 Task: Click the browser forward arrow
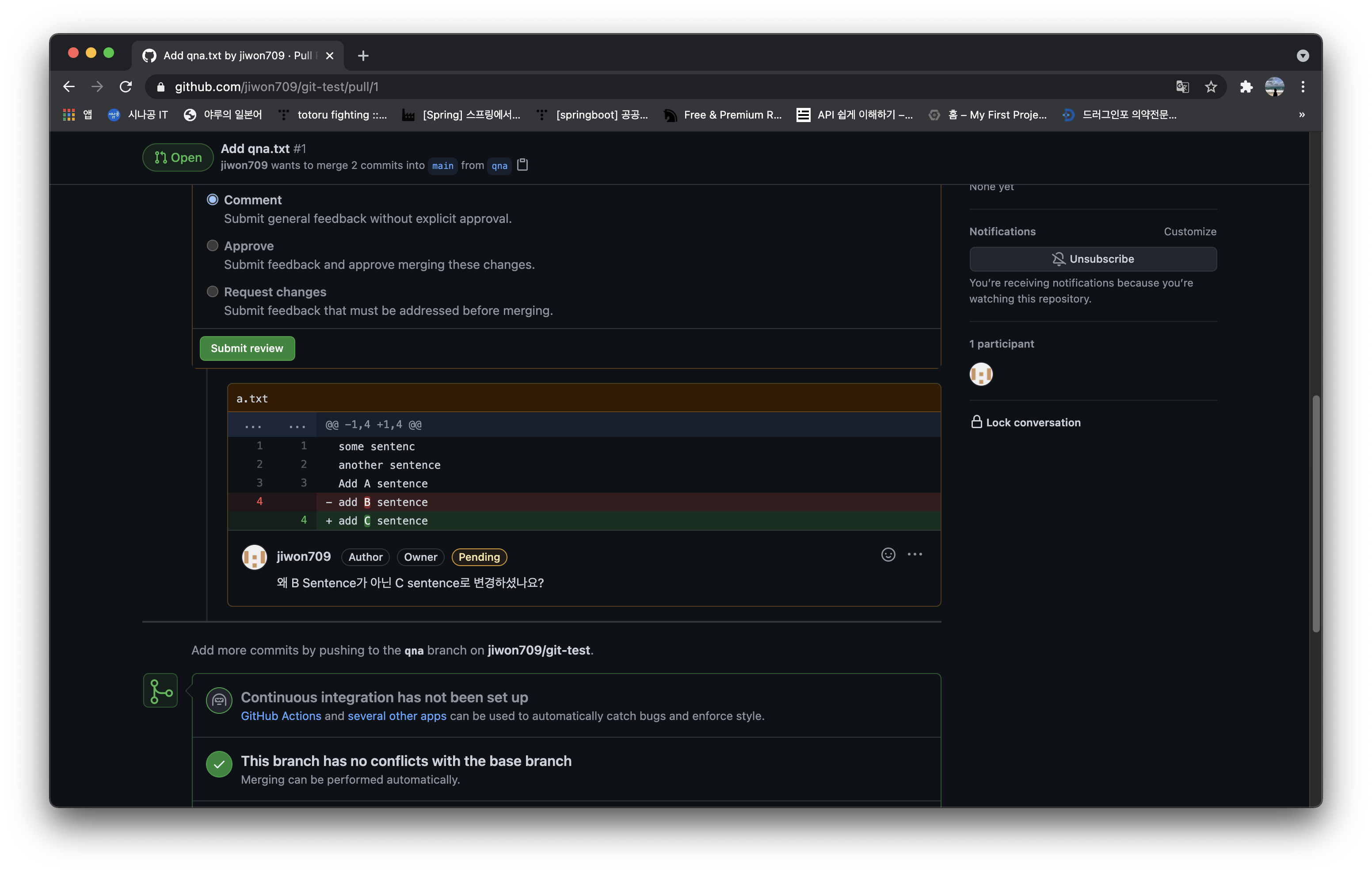tap(97, 87)
